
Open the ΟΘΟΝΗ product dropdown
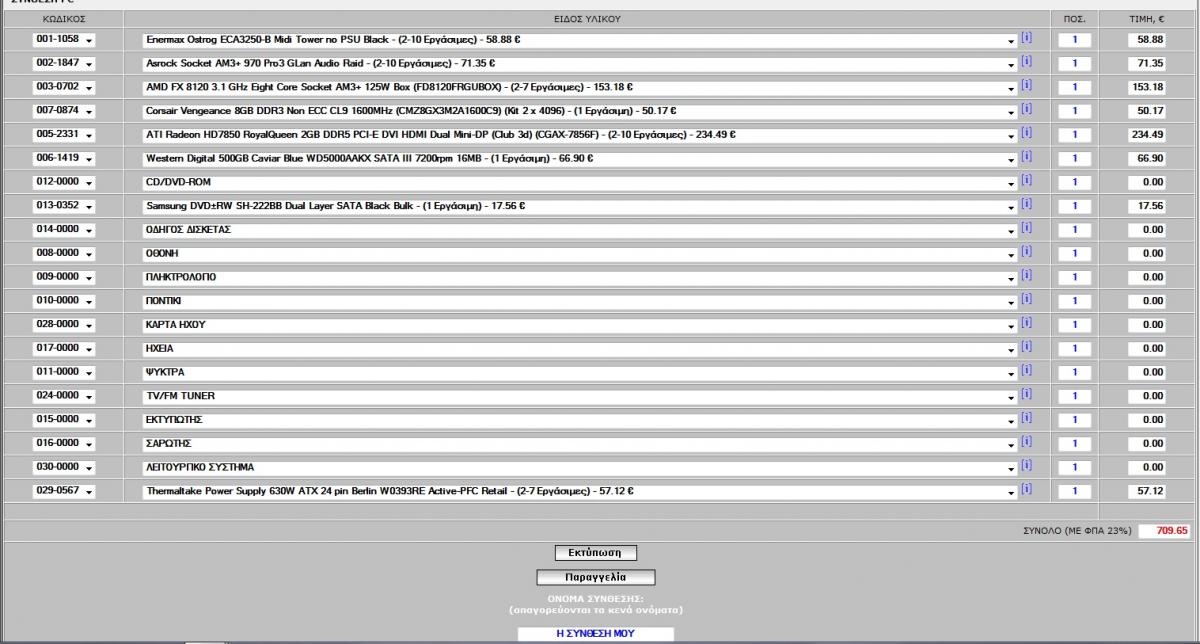pos(580,254)
